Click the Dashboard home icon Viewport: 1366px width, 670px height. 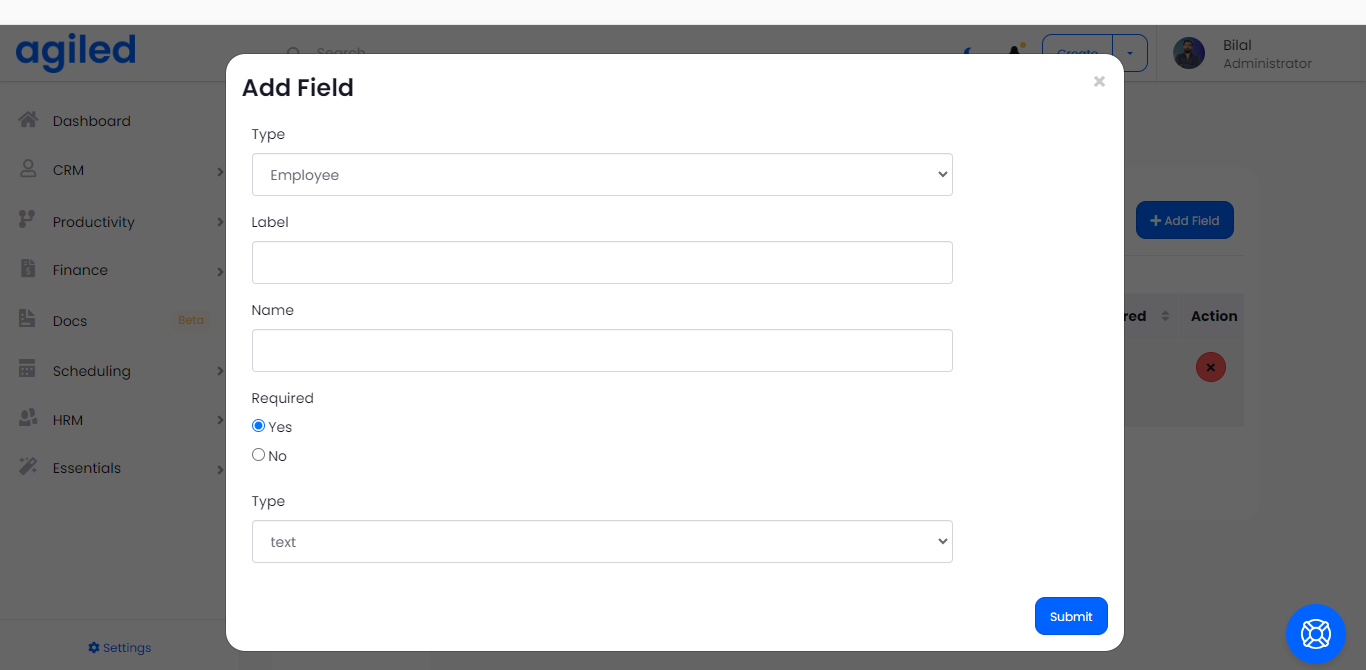coord(28,120)
